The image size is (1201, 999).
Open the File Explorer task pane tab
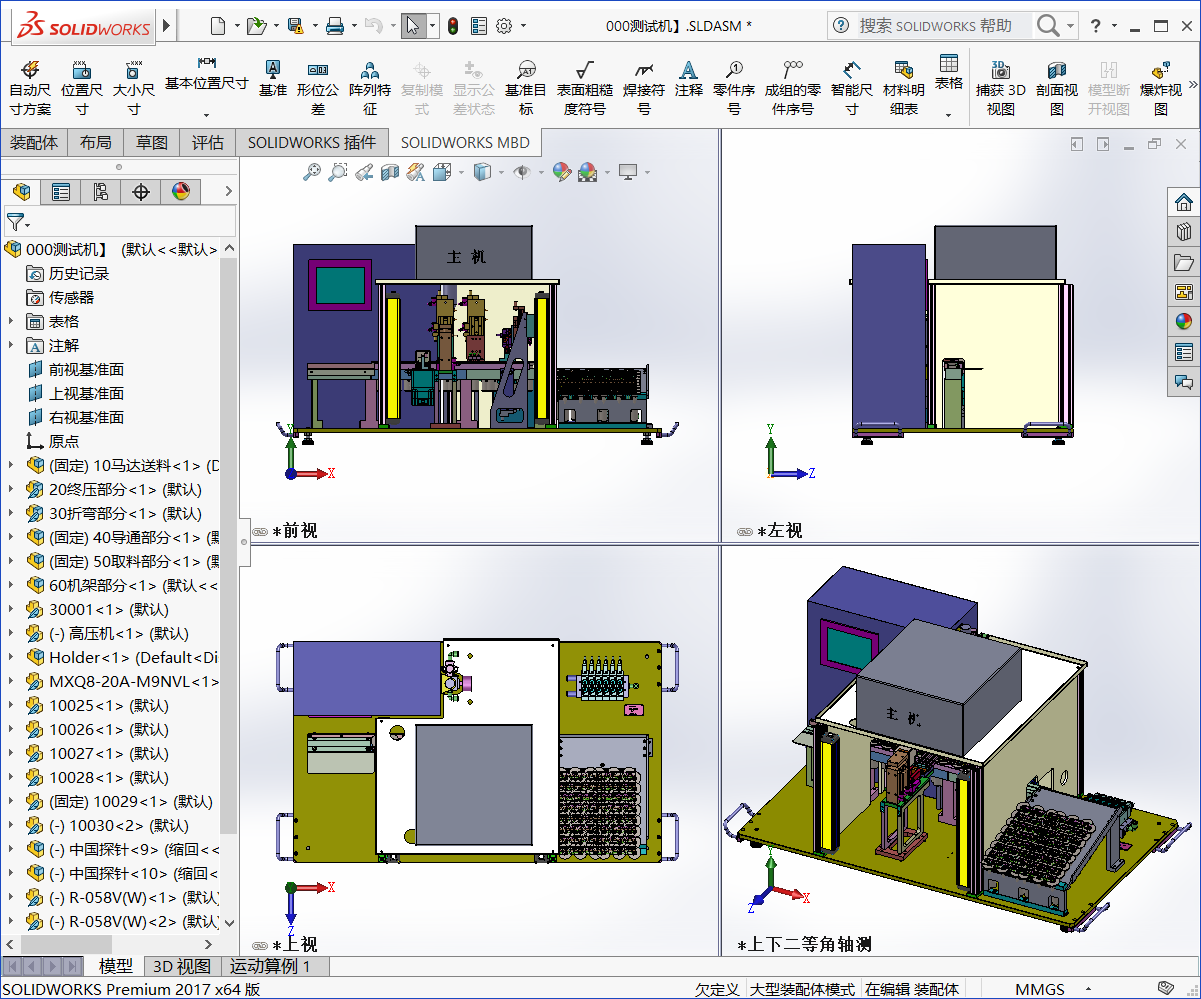[1184, 262]
